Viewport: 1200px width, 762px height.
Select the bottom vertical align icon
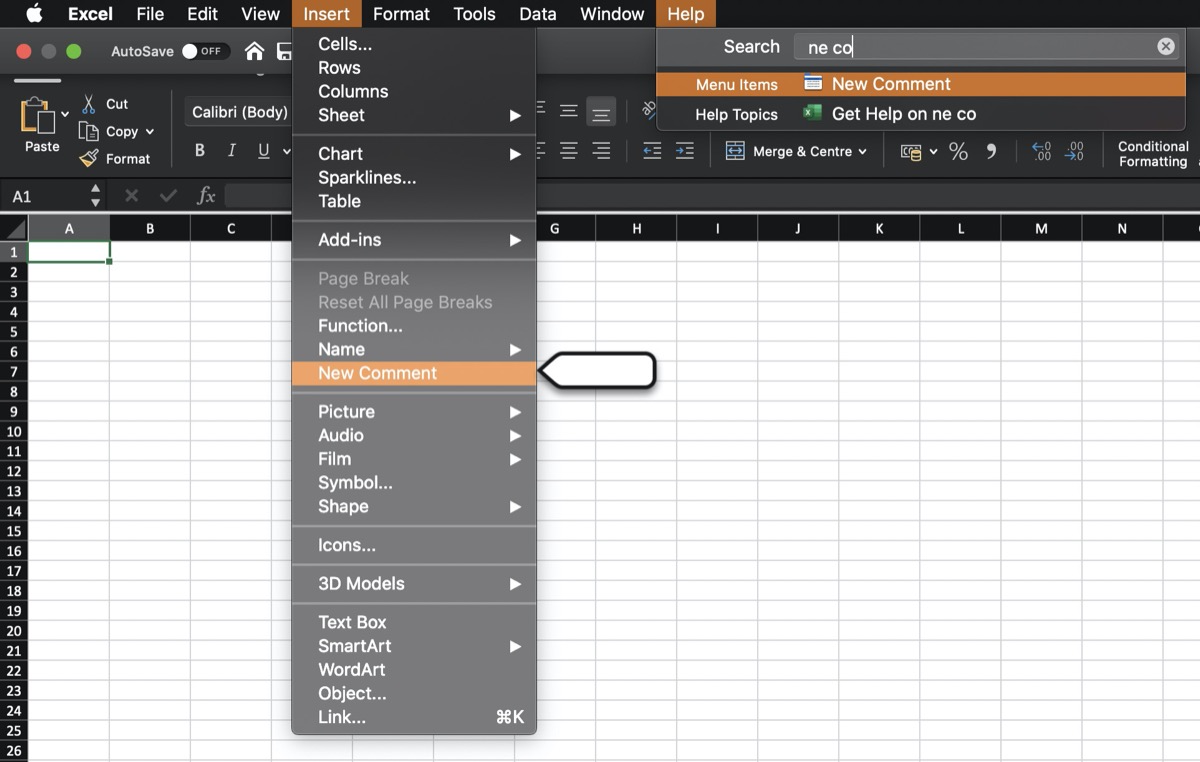point(601,112)
